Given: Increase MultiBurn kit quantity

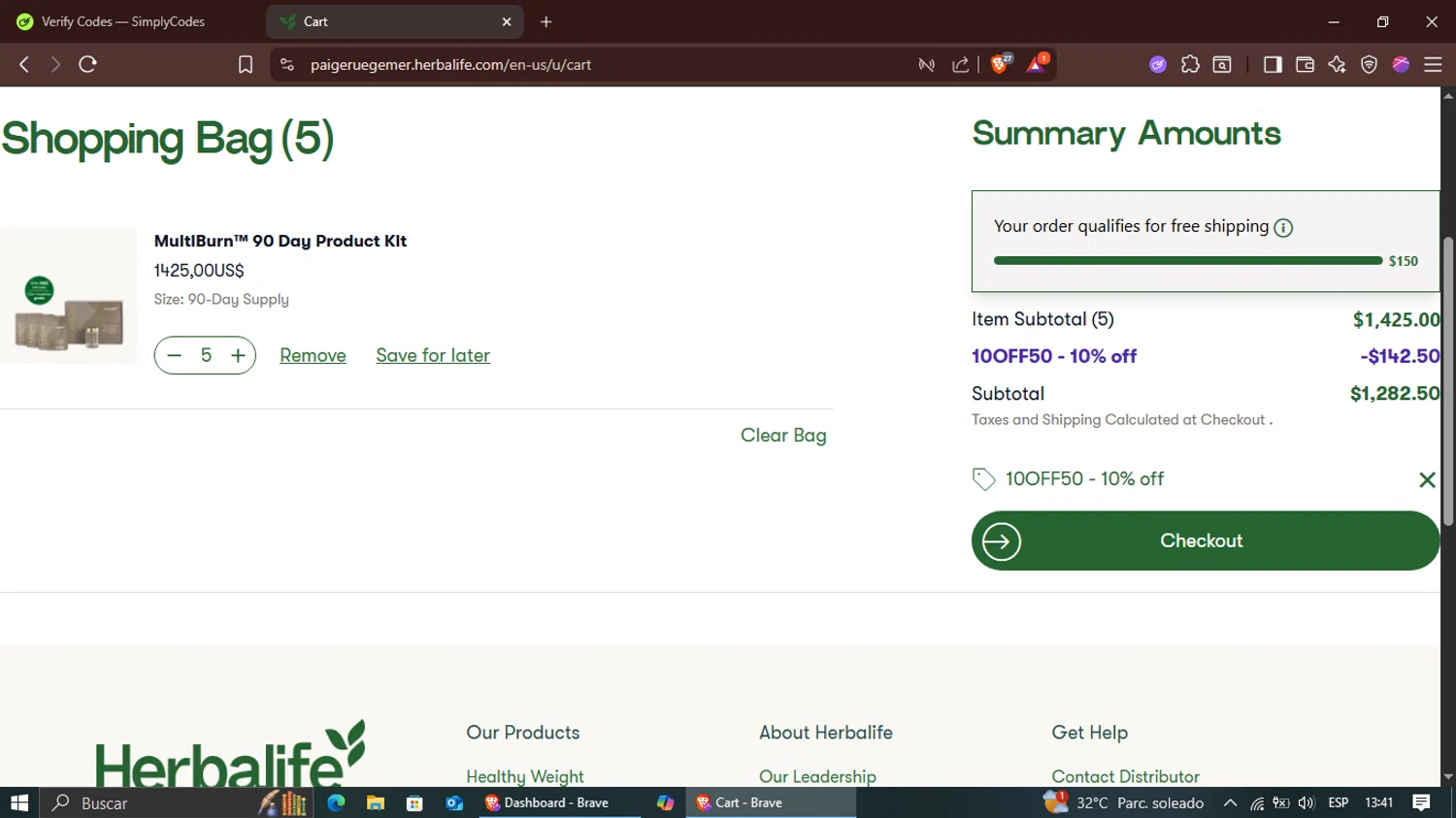Looking at the screenshot, I should click(x=238, y=355).
